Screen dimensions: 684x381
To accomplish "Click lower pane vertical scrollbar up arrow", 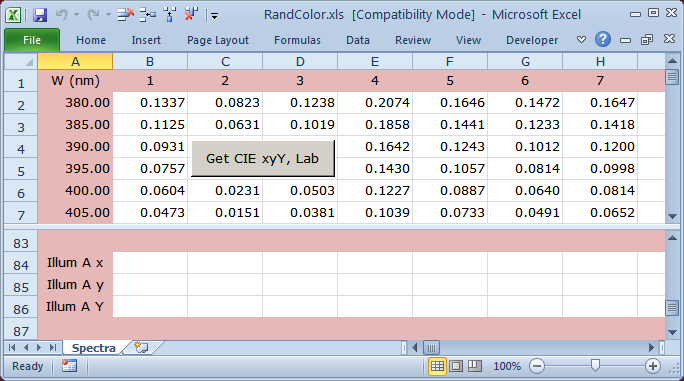I will 672,238.
